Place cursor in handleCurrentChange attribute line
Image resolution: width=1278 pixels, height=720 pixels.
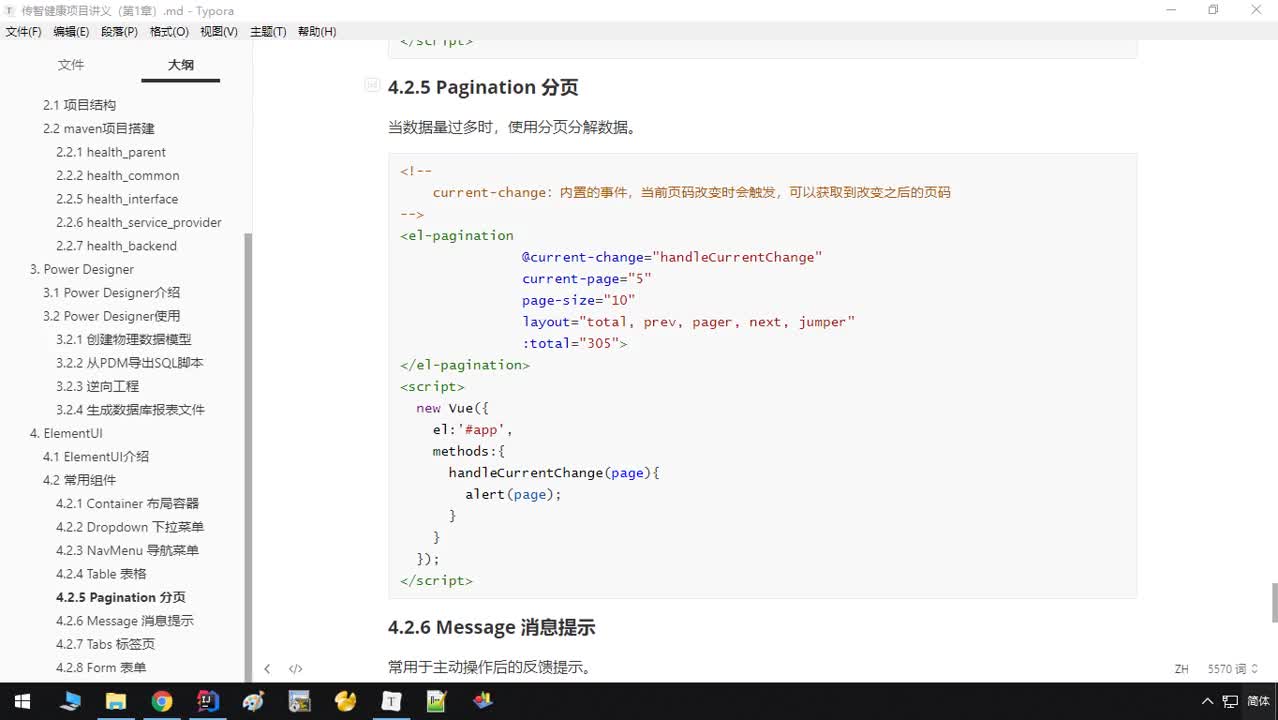[672, 257]
